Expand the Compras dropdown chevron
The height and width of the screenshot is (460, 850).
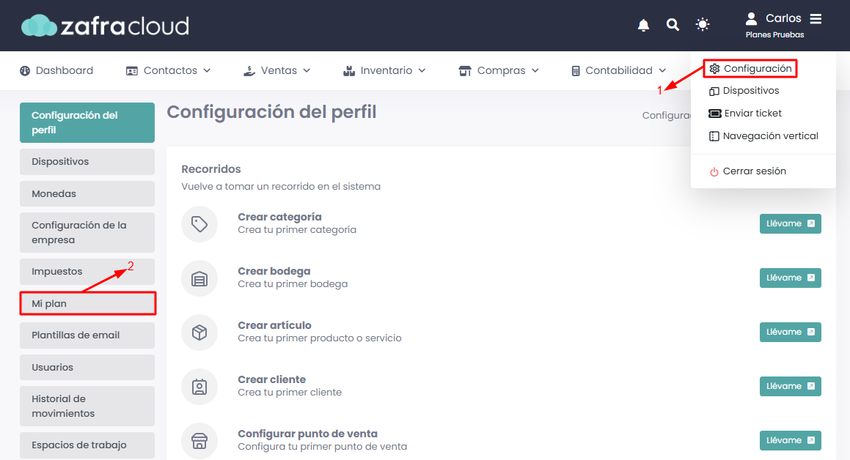536,70
